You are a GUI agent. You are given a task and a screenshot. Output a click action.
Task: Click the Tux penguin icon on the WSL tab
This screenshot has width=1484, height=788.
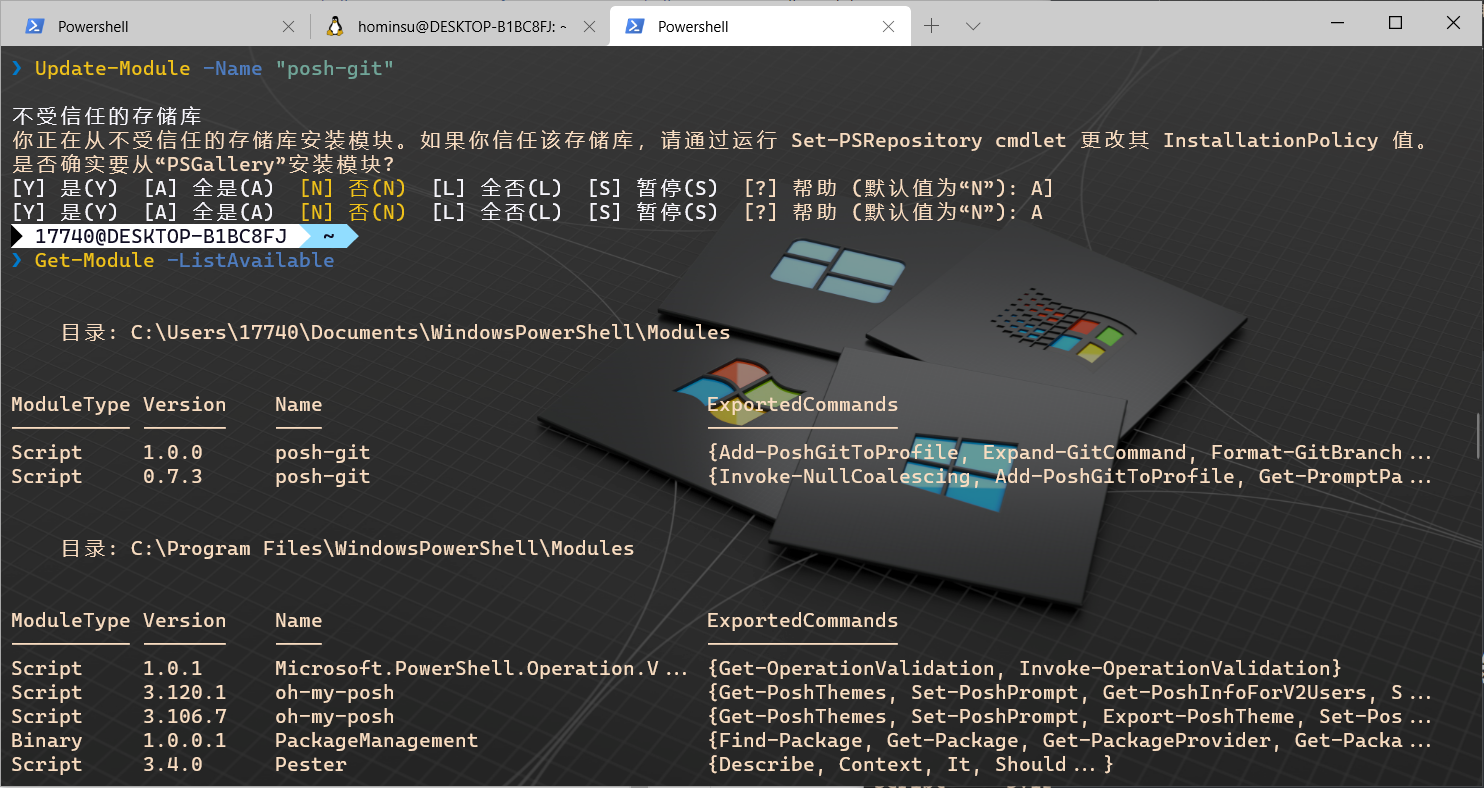pyautogui.click(x=335, y=26)
